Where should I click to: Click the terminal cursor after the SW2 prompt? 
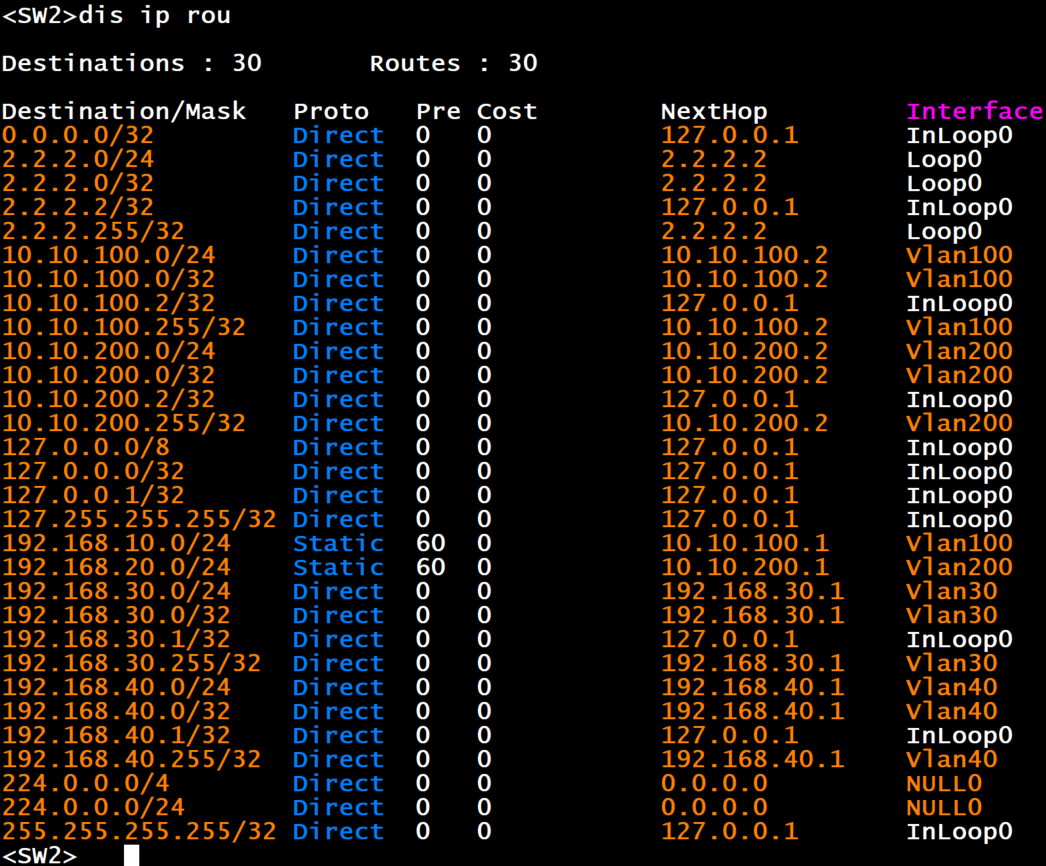131,855
